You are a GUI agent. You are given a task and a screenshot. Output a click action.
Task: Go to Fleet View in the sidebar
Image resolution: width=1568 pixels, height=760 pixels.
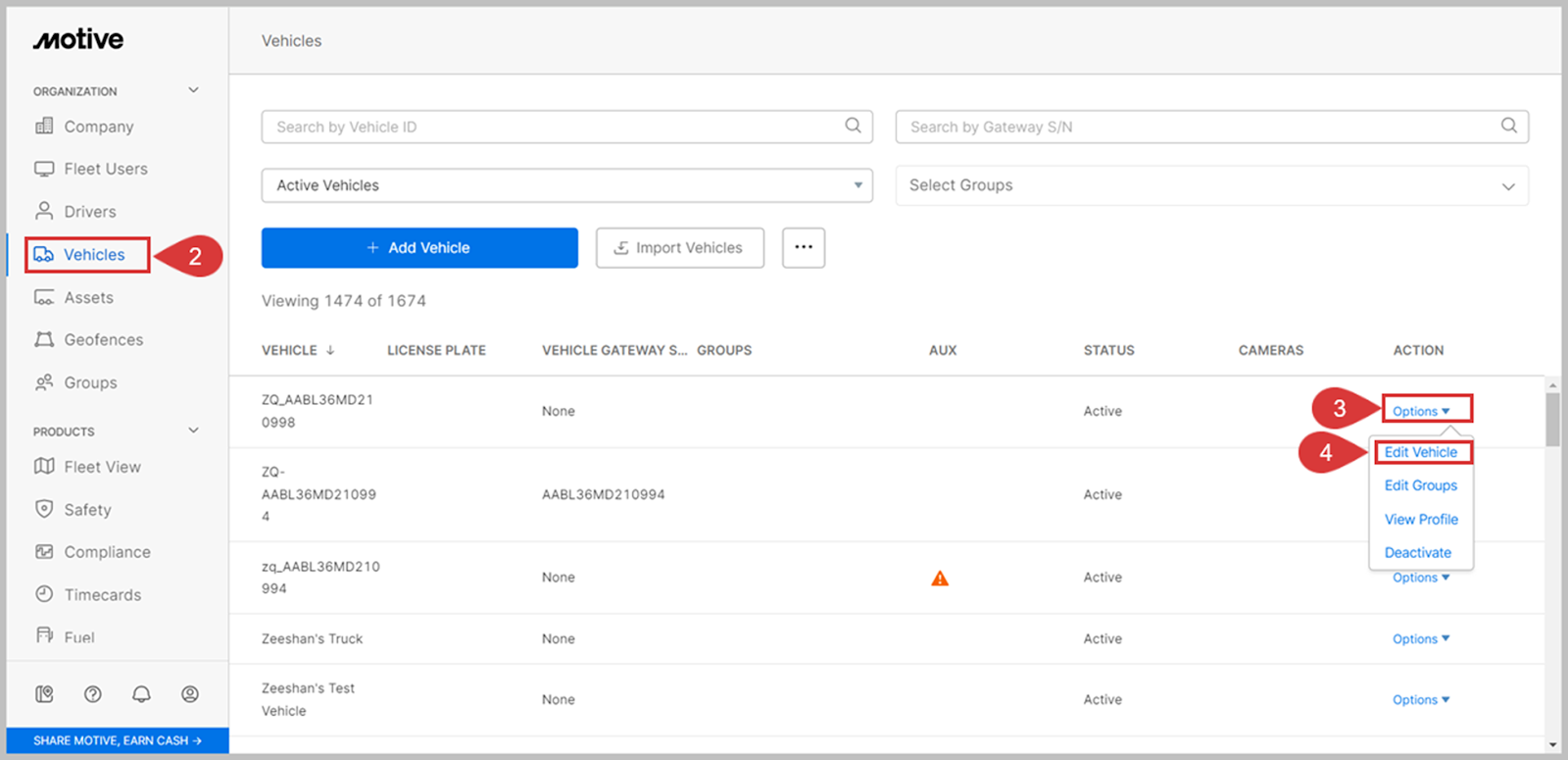click(x=102, y=467)
